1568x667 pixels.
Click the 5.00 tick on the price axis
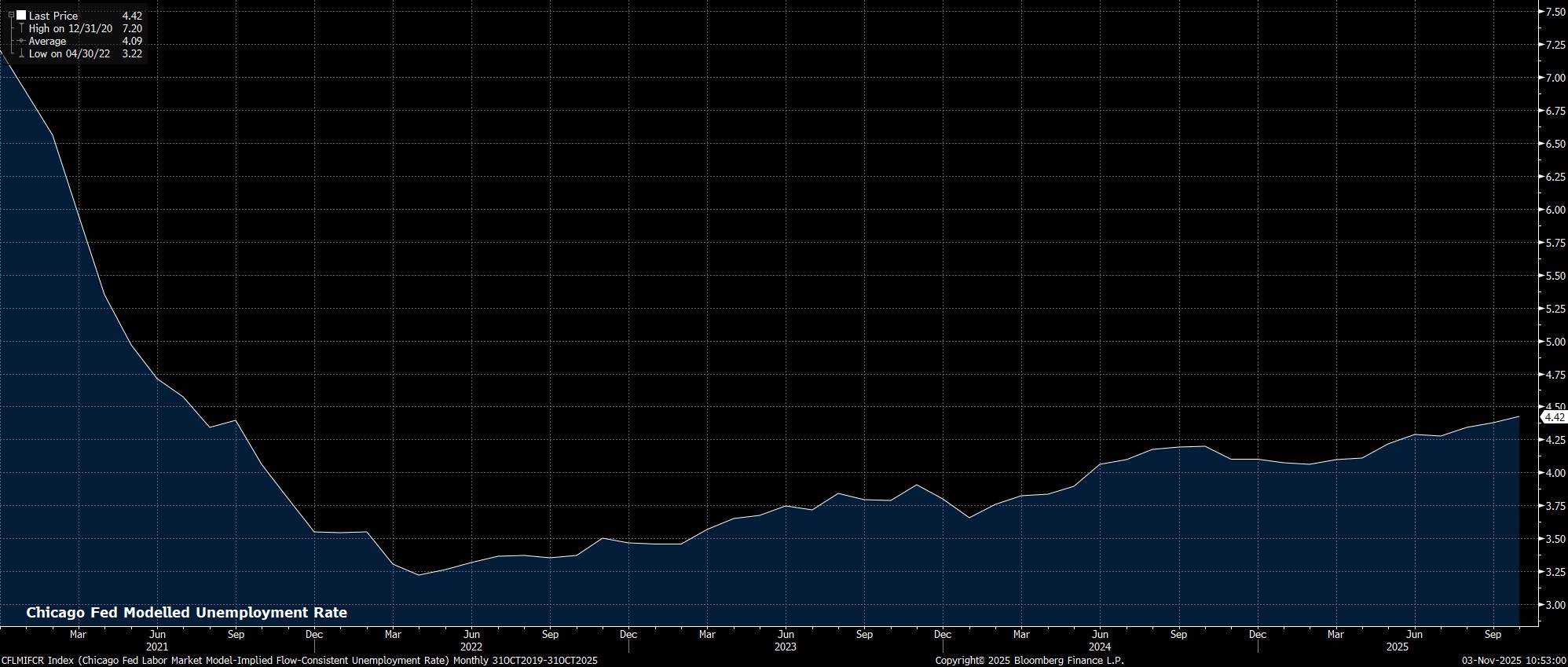pyautogui.click(x=1554, y=342)
